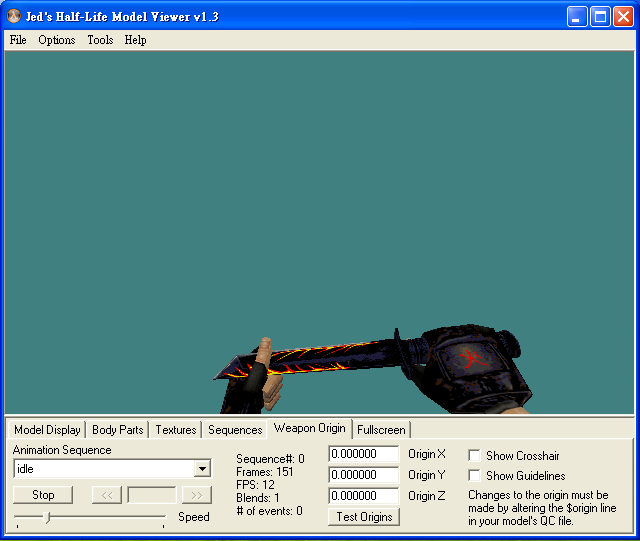Viewport: 640px width, 541px height.
Task: Click the 'FPS: 12' text
Action: pyautogui.click(x=255, y=485)
